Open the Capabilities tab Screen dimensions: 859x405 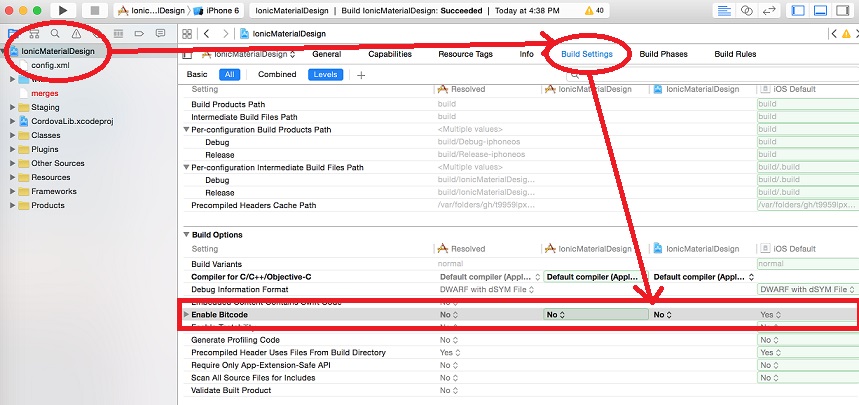(389, 54)
